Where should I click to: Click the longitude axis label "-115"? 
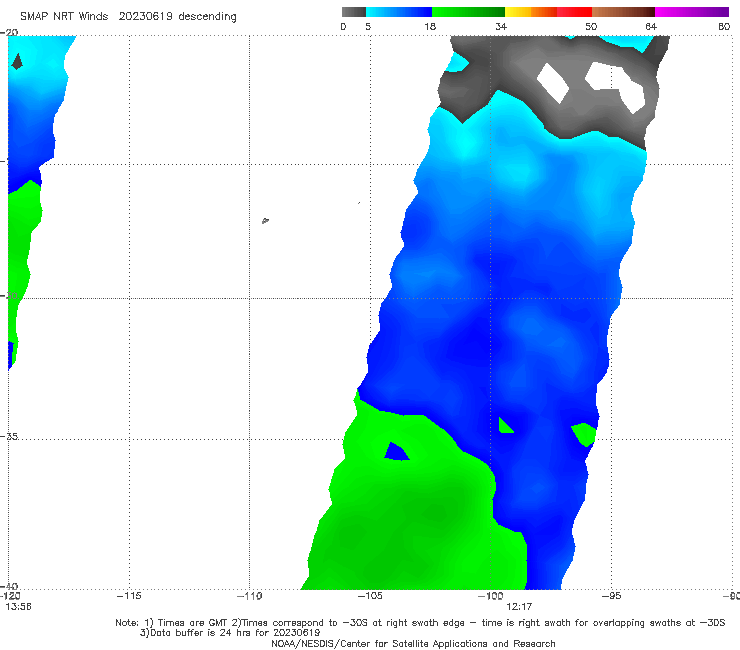[129, 596]
